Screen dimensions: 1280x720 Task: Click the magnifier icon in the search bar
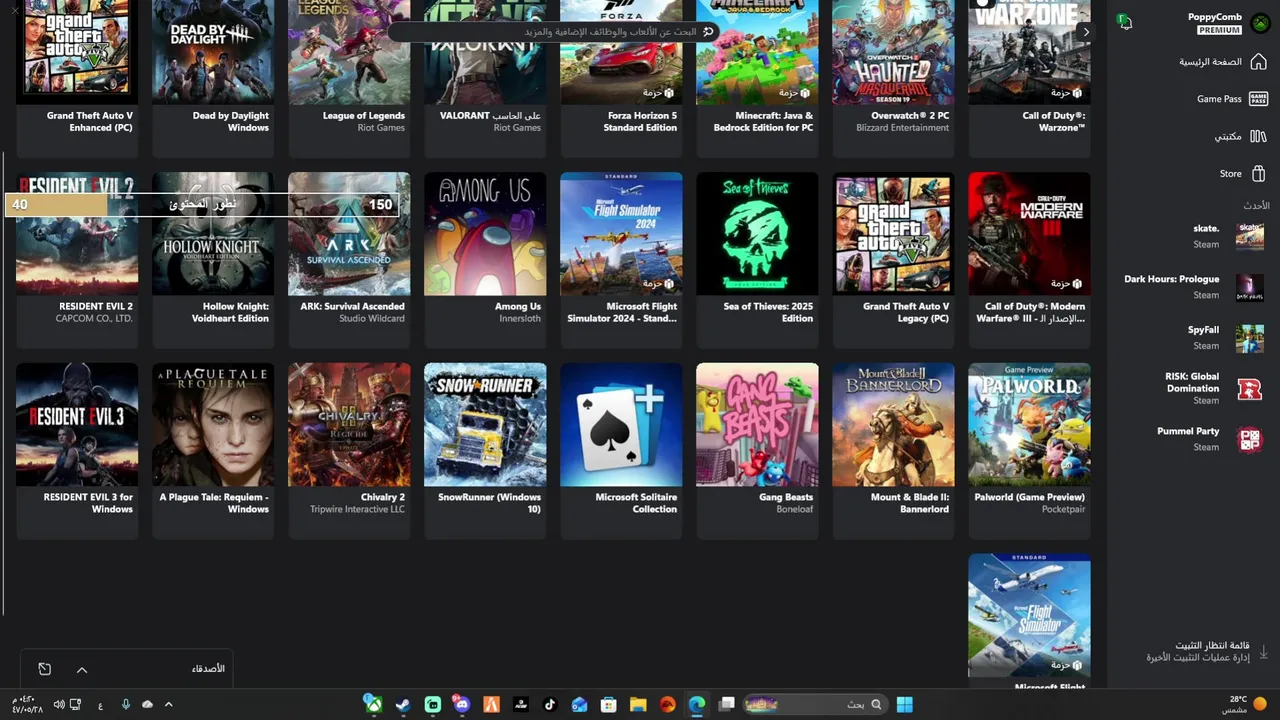[708, 32]
